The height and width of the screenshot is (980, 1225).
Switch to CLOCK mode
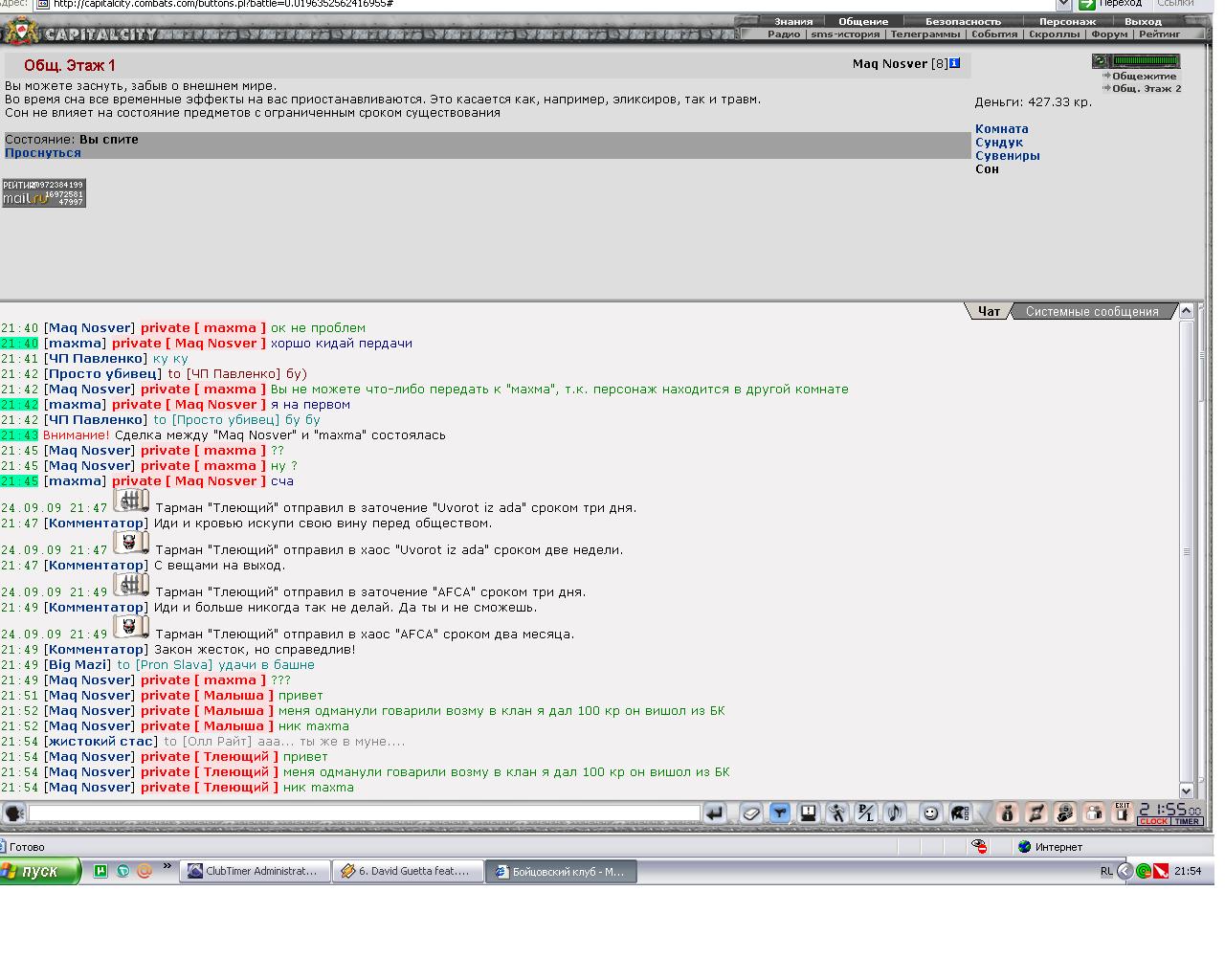[1153, 821]
